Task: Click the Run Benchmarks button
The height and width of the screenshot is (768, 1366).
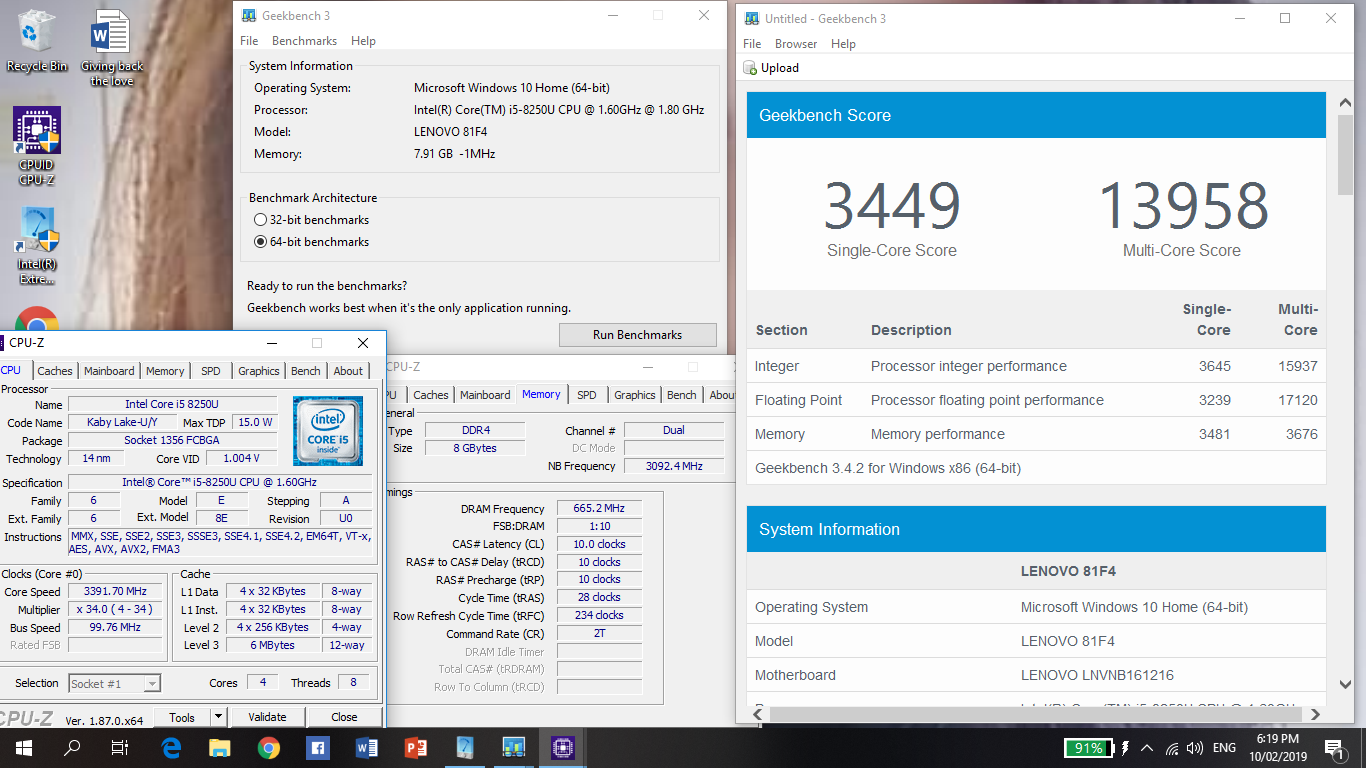Action: point(638,335)
